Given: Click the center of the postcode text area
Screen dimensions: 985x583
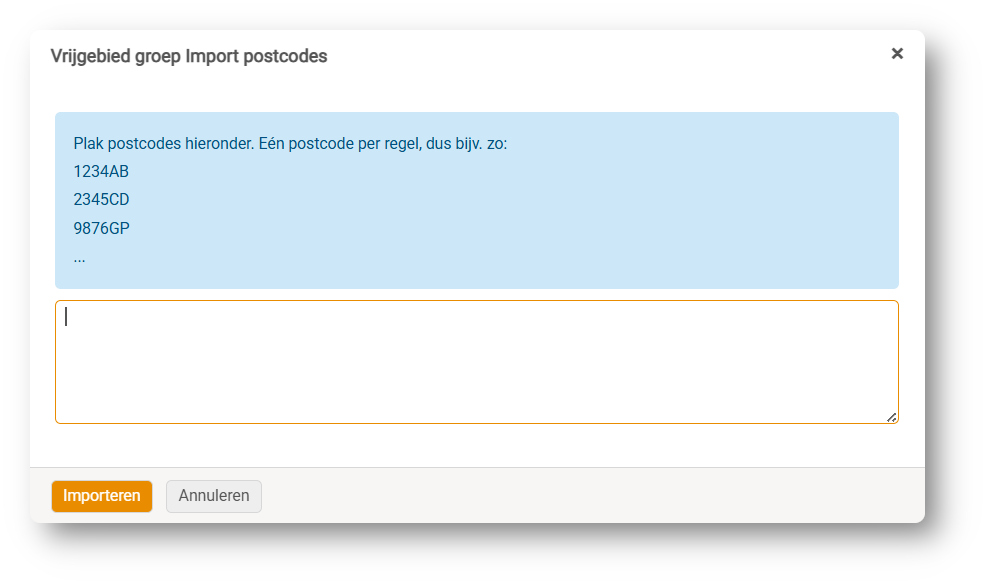Looking at the screenshot, I should click(x=476, y=362).
